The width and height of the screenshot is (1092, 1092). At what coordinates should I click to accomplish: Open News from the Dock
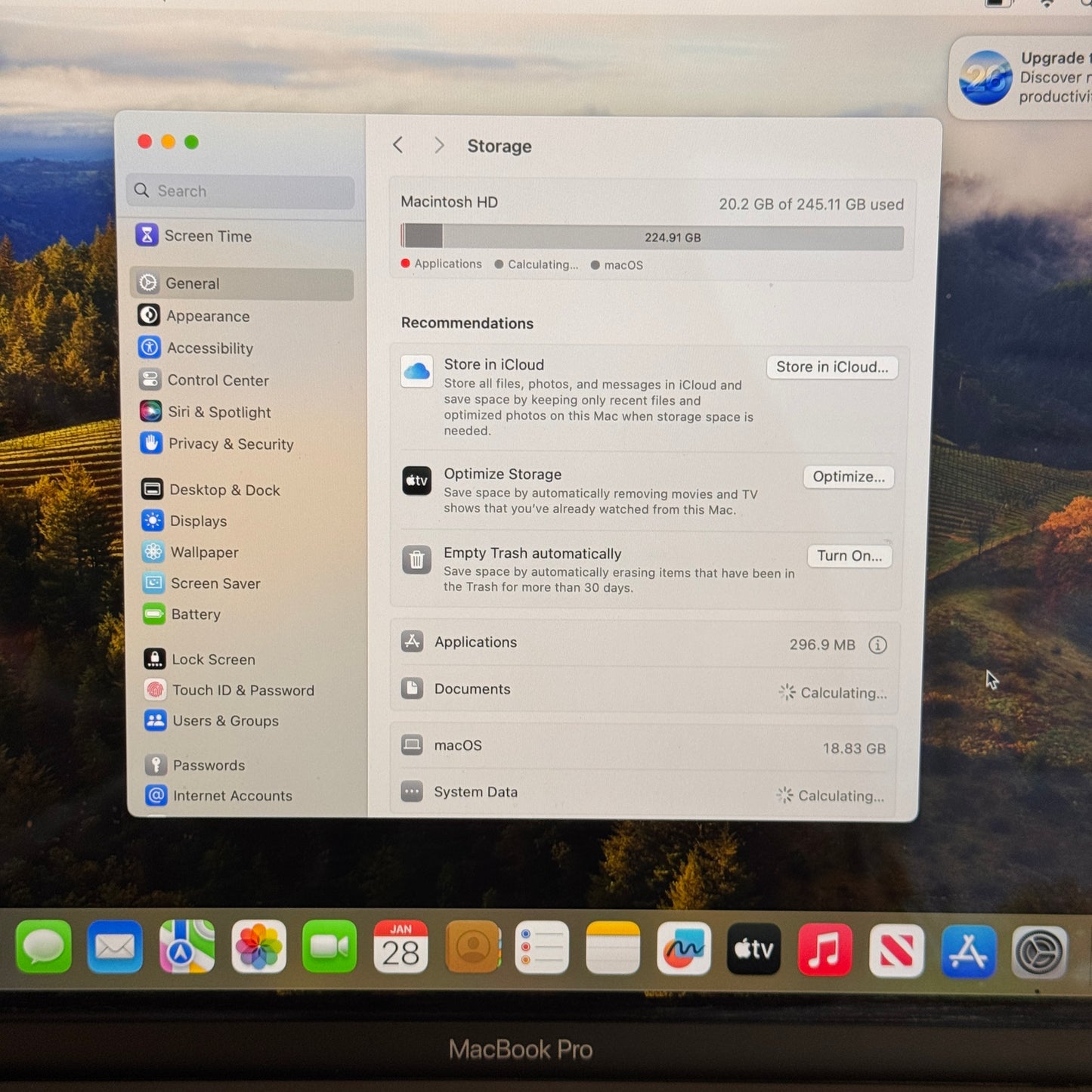[x=896, y=951]
